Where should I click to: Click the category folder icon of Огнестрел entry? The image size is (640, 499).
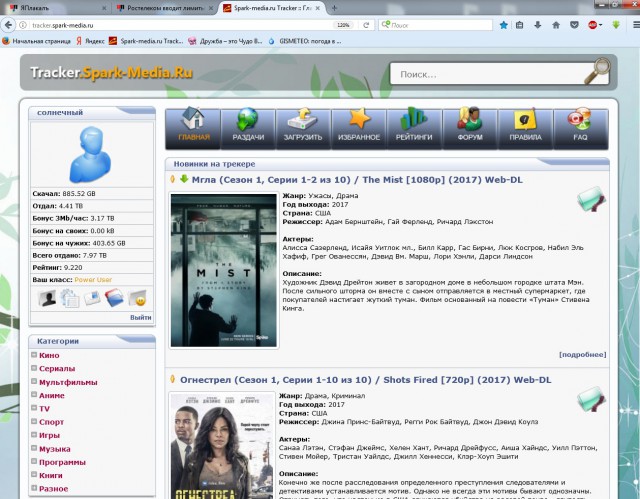pos(591,399)
